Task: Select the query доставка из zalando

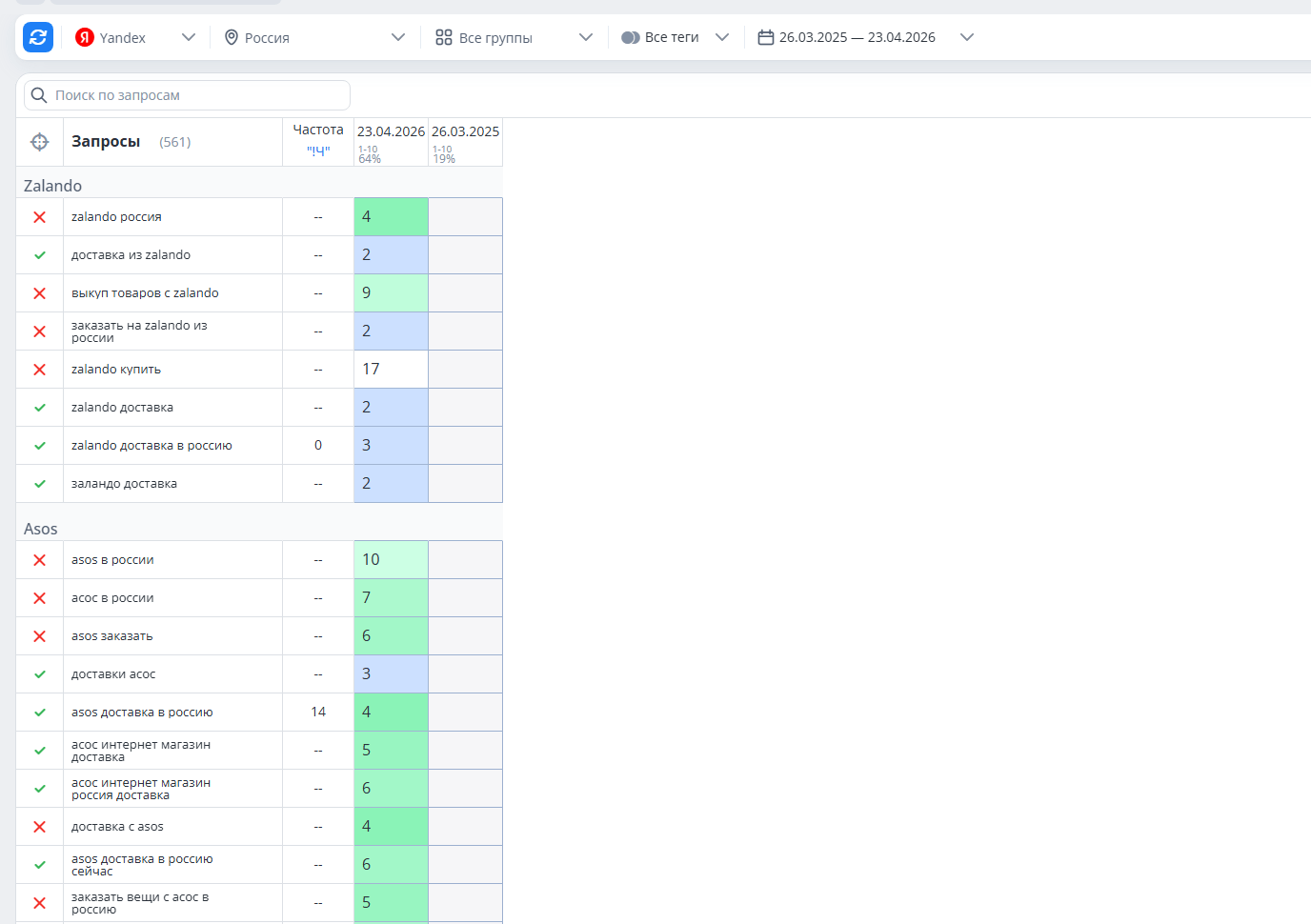Action: [131, 255]
